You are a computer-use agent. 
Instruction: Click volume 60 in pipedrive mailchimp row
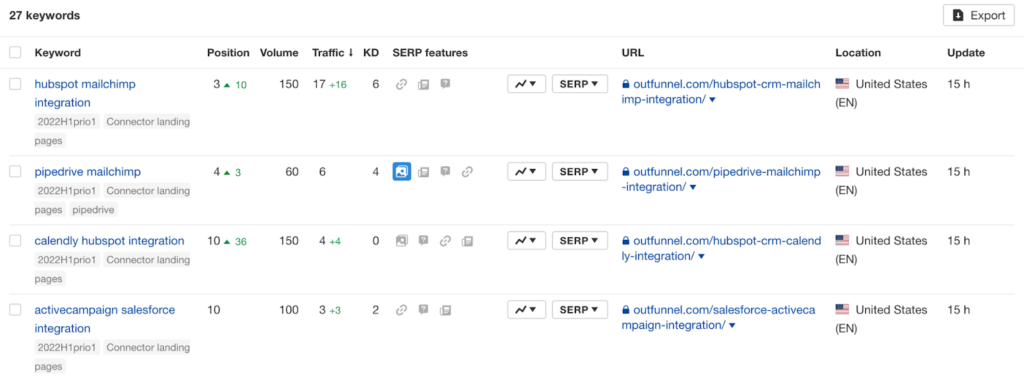click(292, 172)
